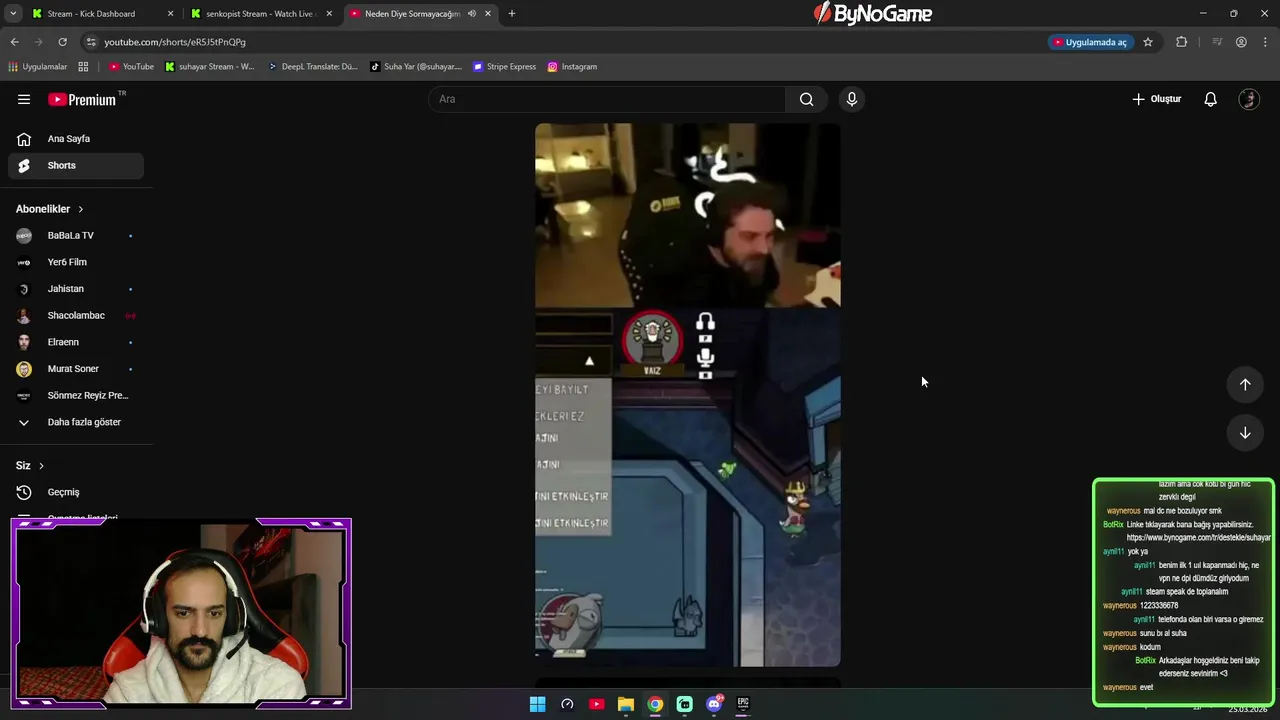
Task: Open the Windows Start menu
Action: pos(537,704)
